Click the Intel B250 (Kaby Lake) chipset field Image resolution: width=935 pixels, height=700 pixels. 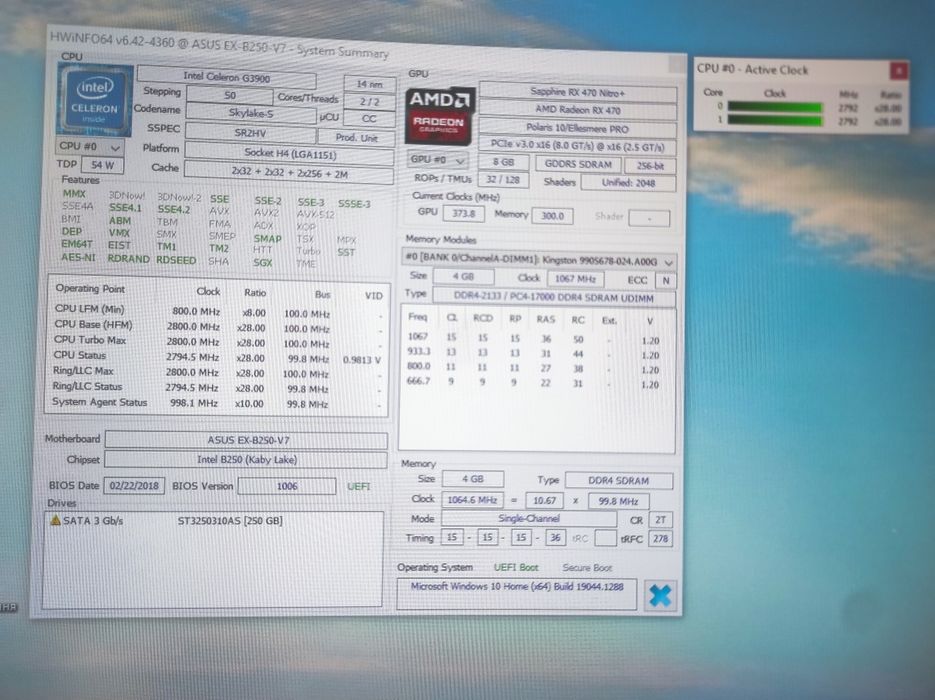[x=246, y=460]
